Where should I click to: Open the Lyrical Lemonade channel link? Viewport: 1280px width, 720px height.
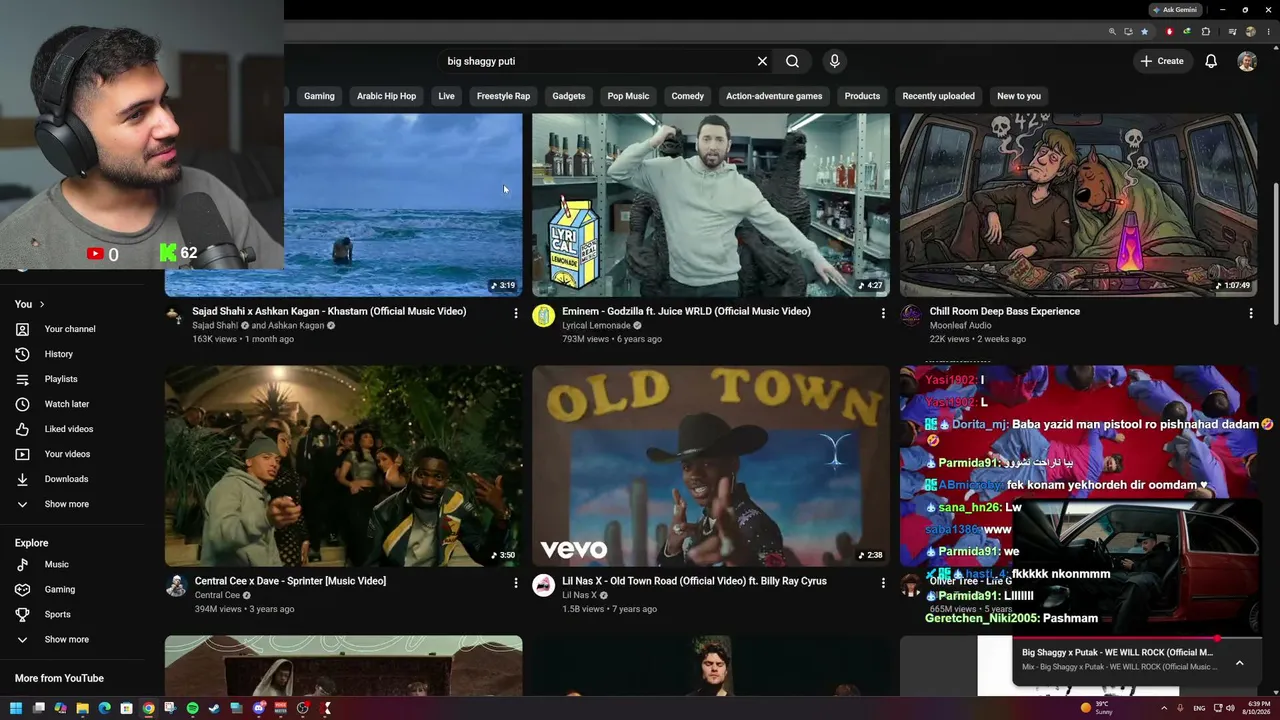(596, 325)
